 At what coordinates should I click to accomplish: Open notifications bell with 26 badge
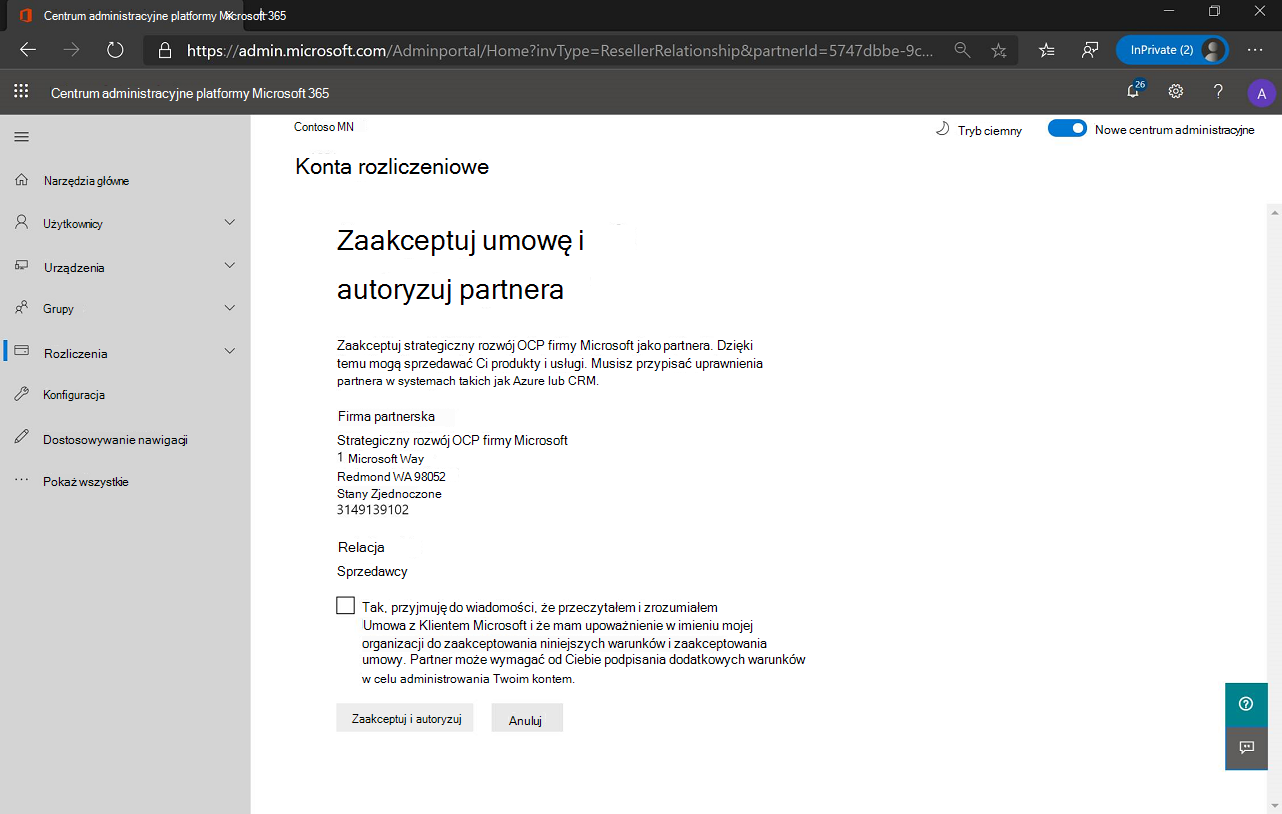tap(1134, 91)
